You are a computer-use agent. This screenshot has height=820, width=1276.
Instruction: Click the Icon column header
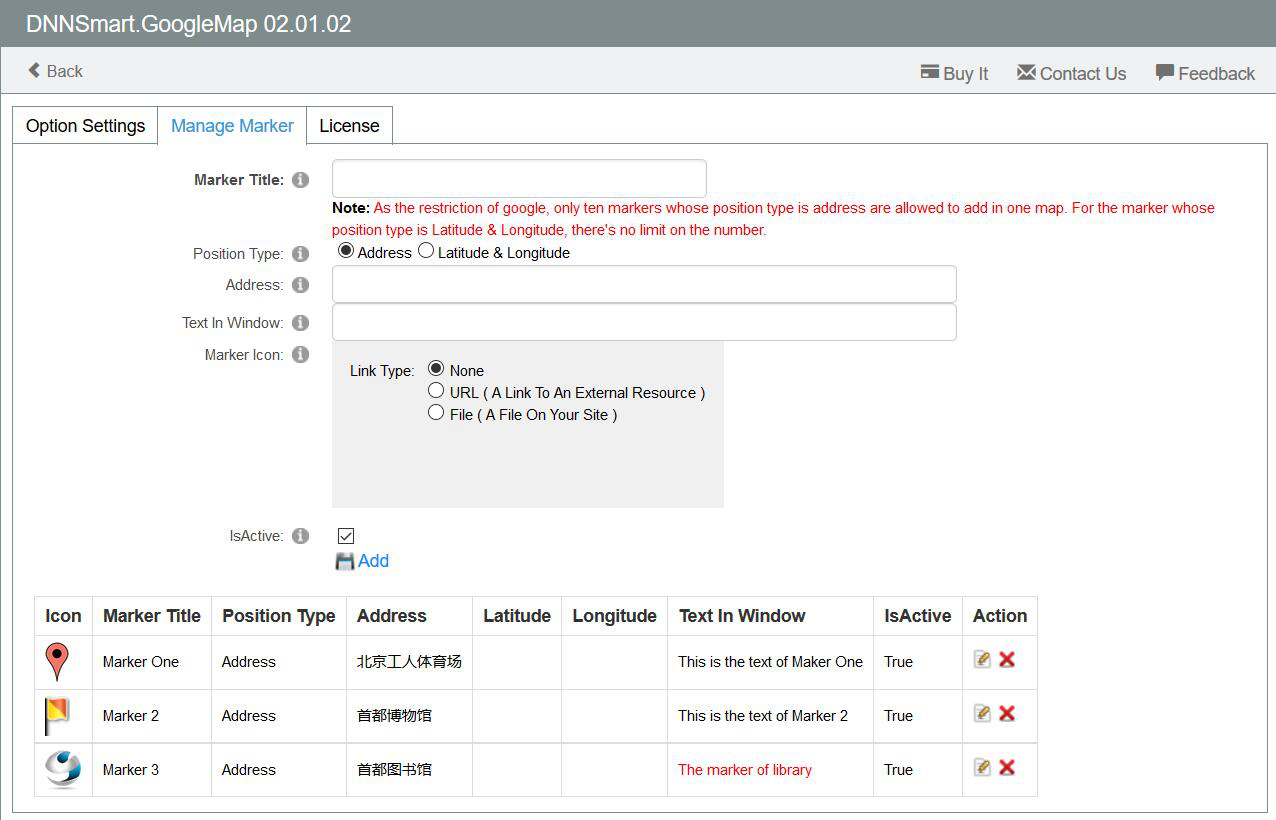pyautogui.click(x=63, y=616)
